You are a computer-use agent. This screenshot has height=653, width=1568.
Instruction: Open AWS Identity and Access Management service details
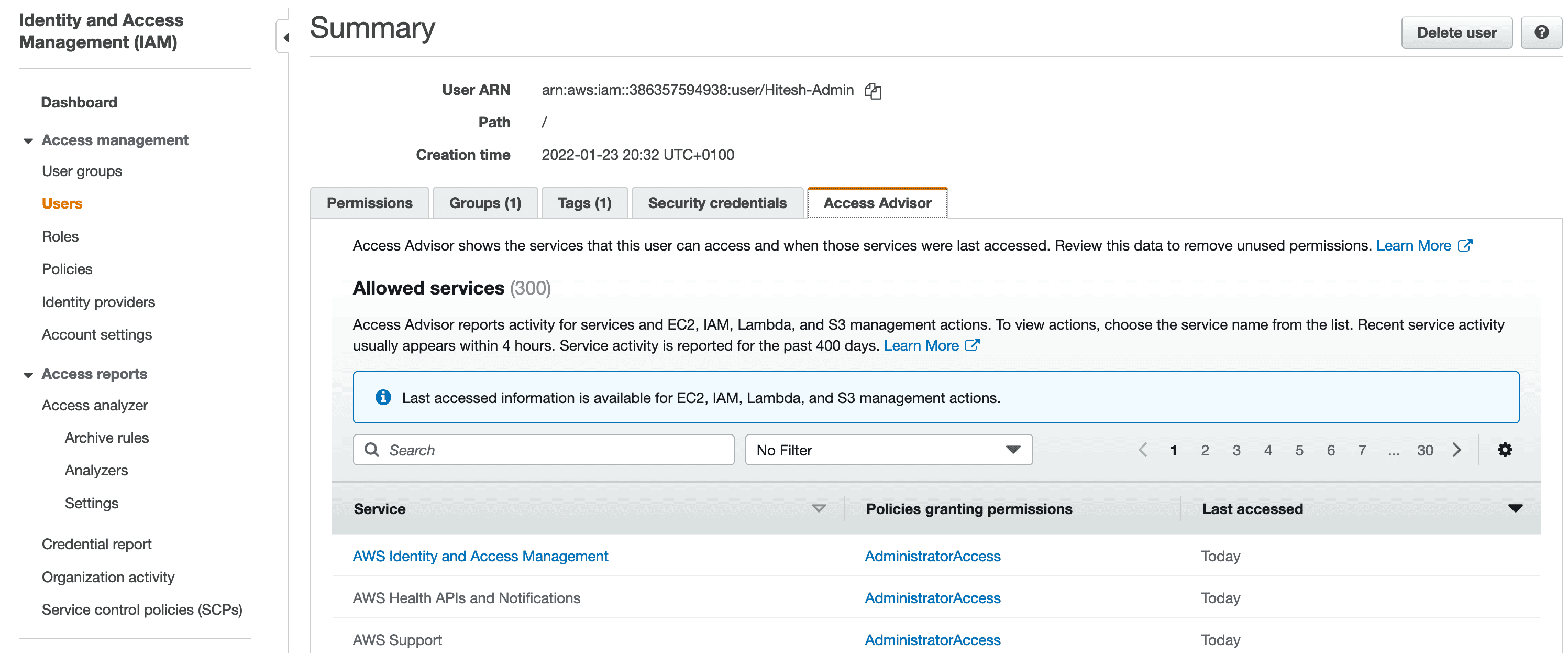[480, 556]
